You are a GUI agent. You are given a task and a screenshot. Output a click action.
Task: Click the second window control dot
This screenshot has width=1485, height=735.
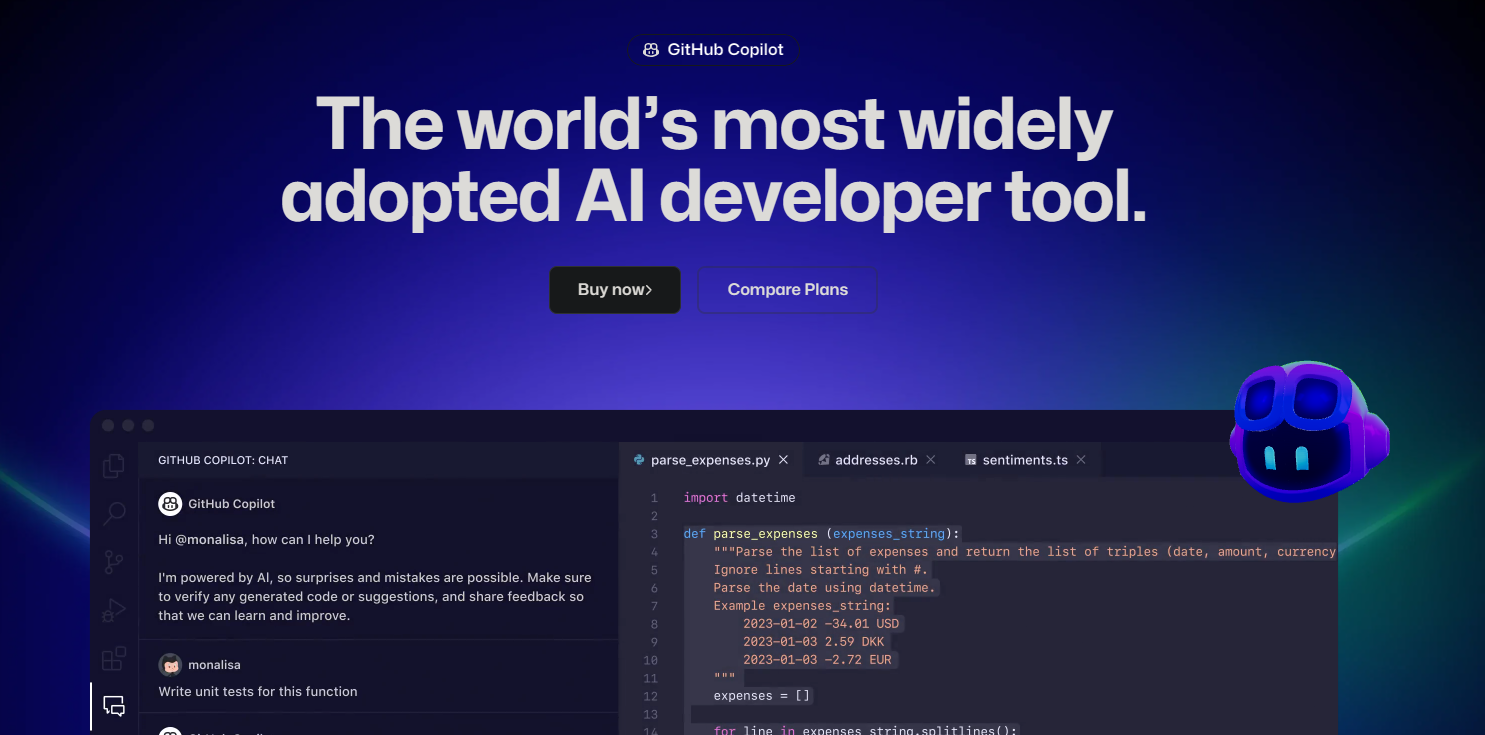point(128,425)
